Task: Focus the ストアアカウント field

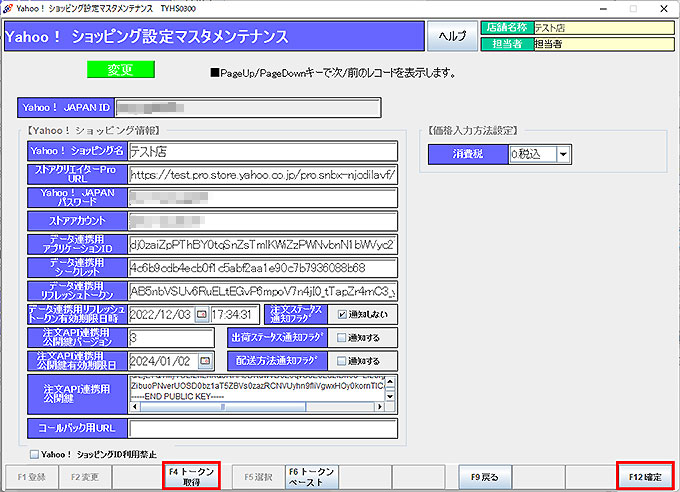Action: pyautogui.click(x=263, y=221)
